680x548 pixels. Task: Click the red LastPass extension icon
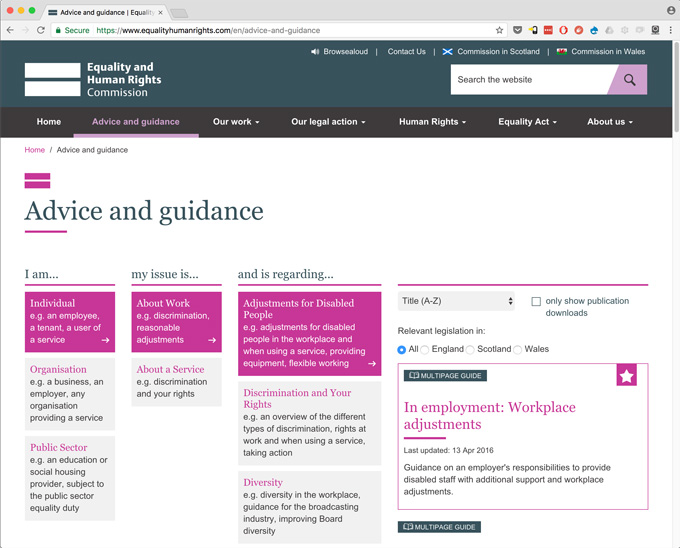[x=548, y=30]
